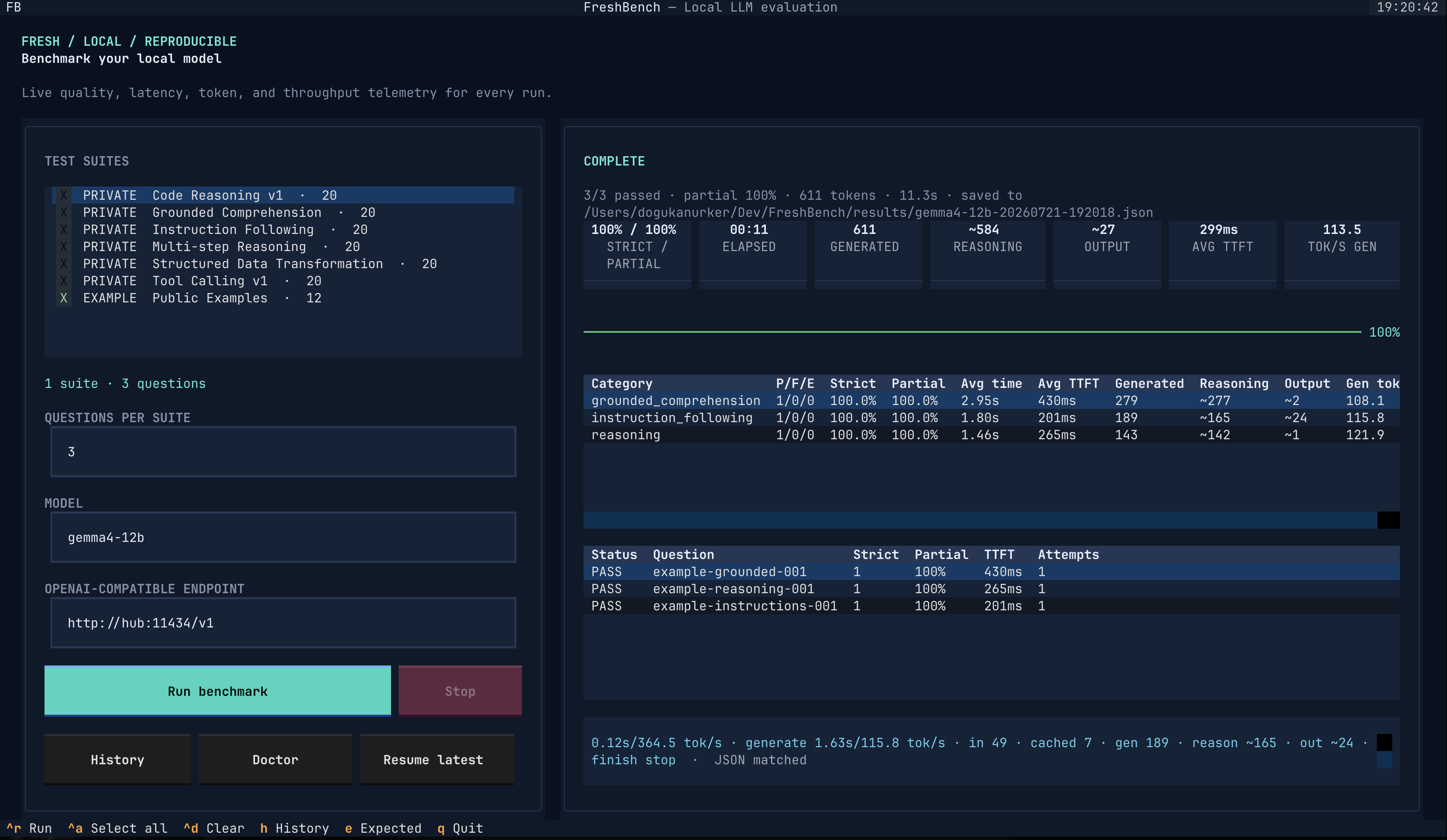The width and height of the screenshot is (1447, 840).
Task: Open the History button in the left panel
Action: tap(118, 760)
